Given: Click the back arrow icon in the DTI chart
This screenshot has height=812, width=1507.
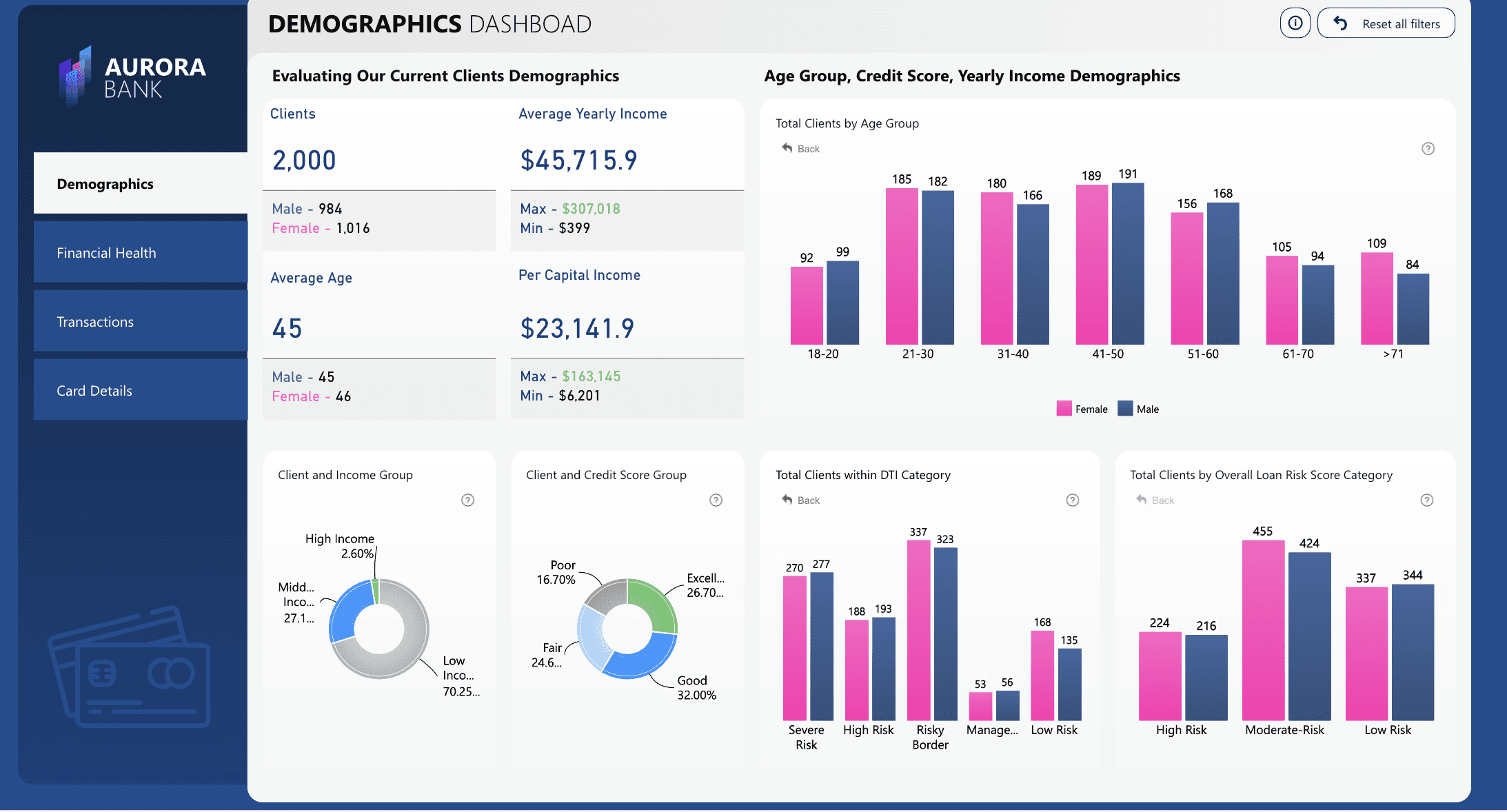Looking at the screenshot, I should (x=787, y=500).
